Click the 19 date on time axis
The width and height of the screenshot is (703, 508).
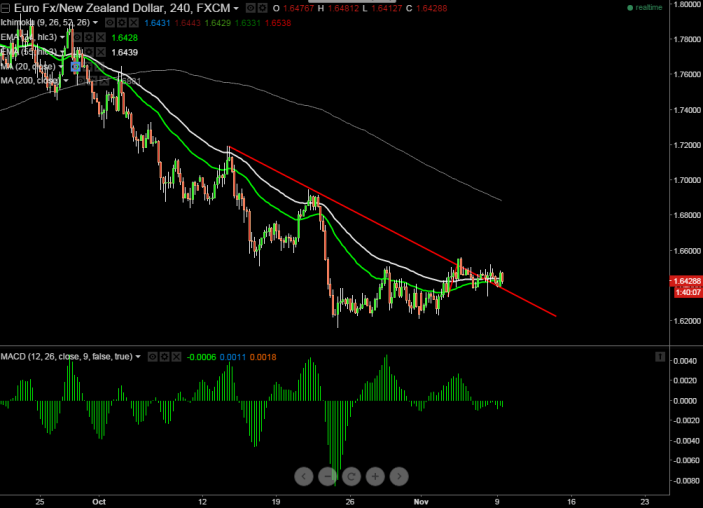coord(276,502)
